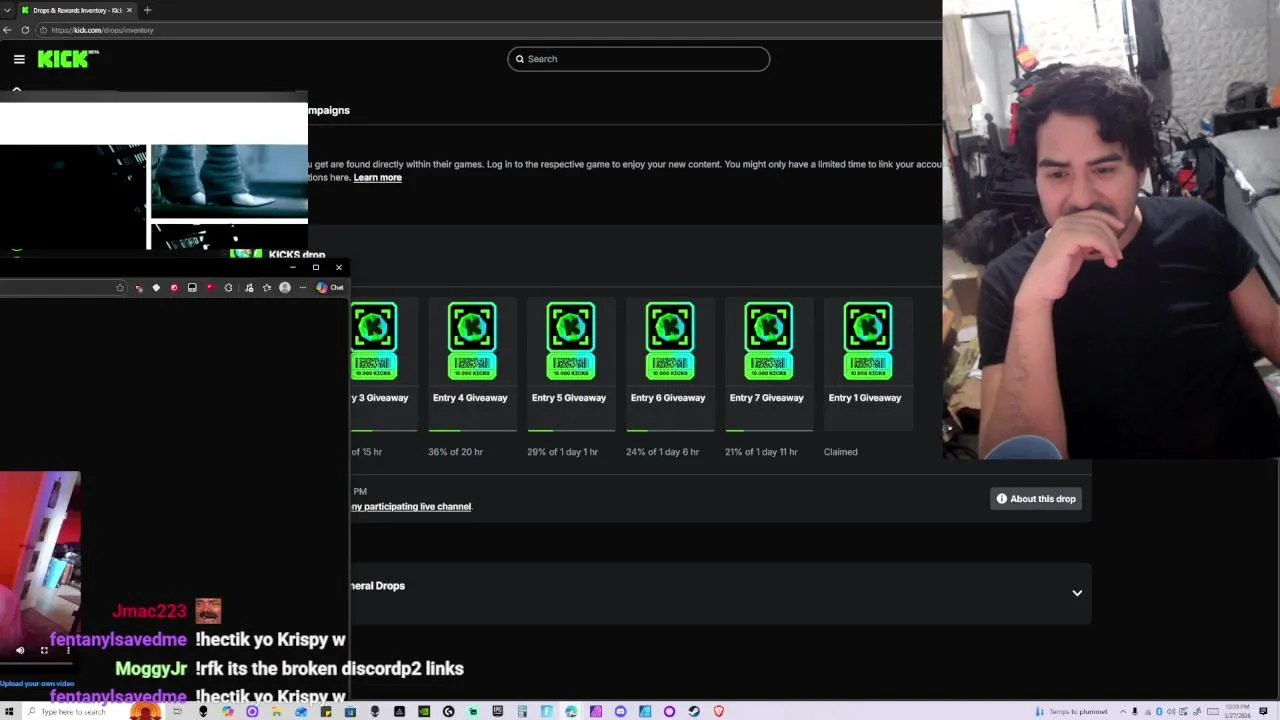This screenshot has height=720, width=1280.
Task: Close the Drops & Rewards Inventory tab
Action: (129, 10)
